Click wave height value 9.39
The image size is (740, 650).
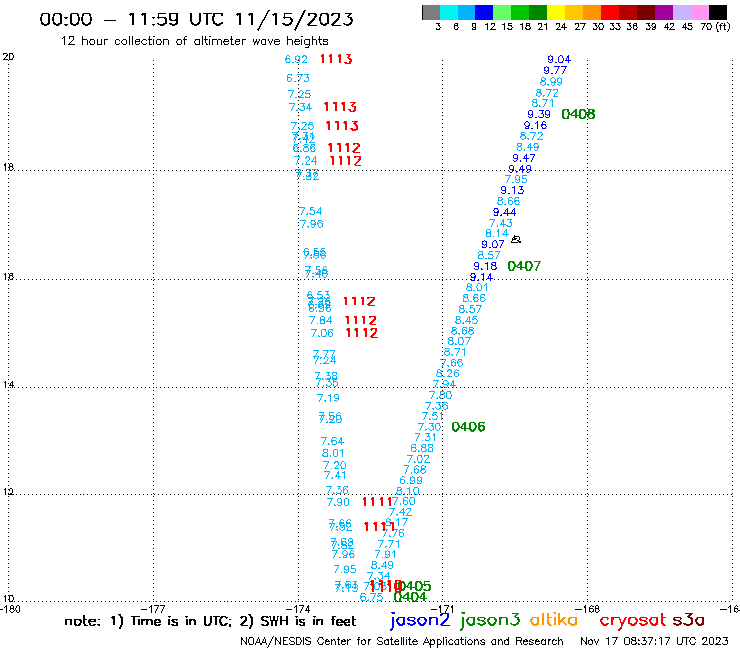click(538, 114)
